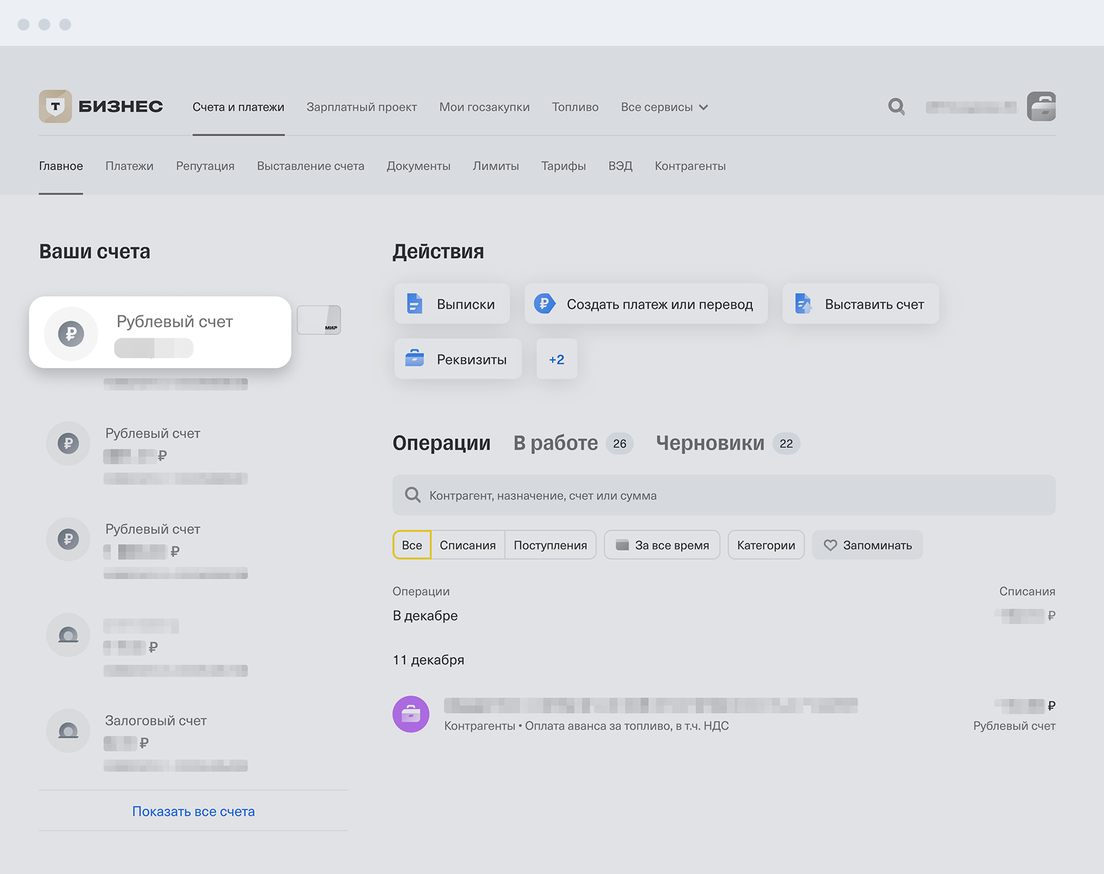Click Показать все счета link
The height and width of the screenshot is (874, 1104).
(x=193, y=811)
